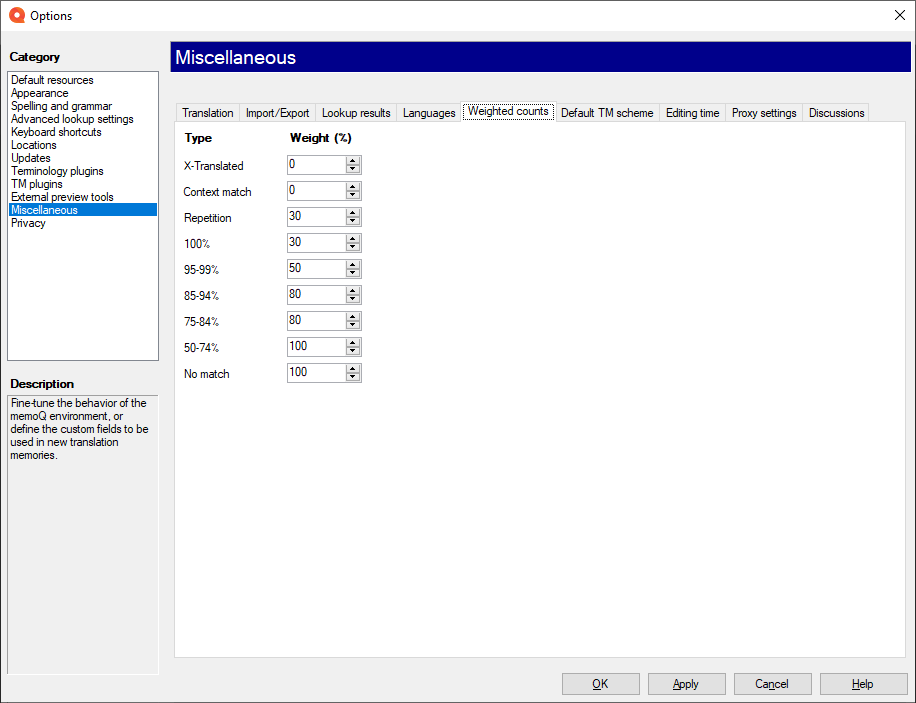Click the memoQ icon in title bar
This screenshot has height=703, width=916.
[16, 15]
